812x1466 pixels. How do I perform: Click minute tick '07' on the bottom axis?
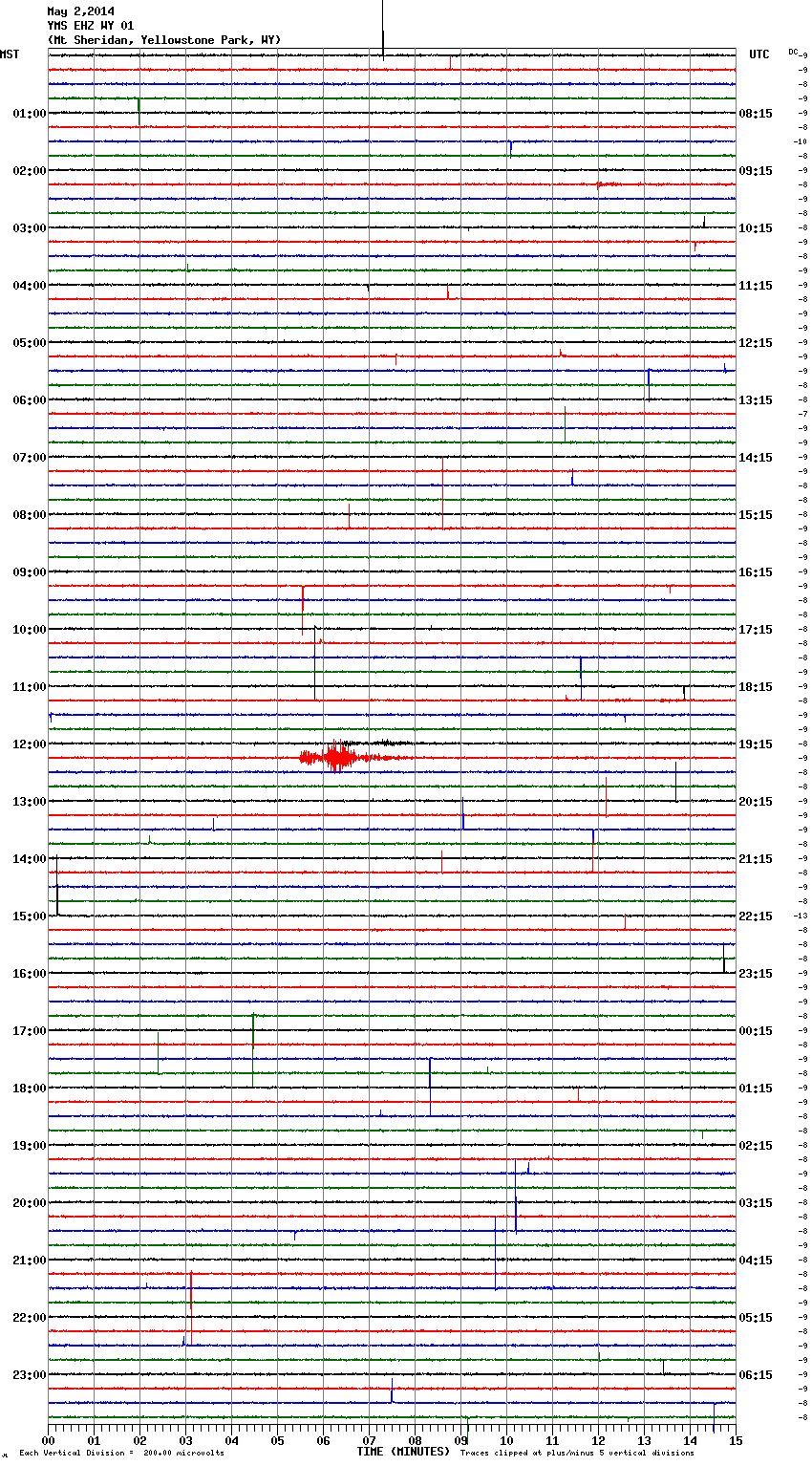(x=370, y=1440)
